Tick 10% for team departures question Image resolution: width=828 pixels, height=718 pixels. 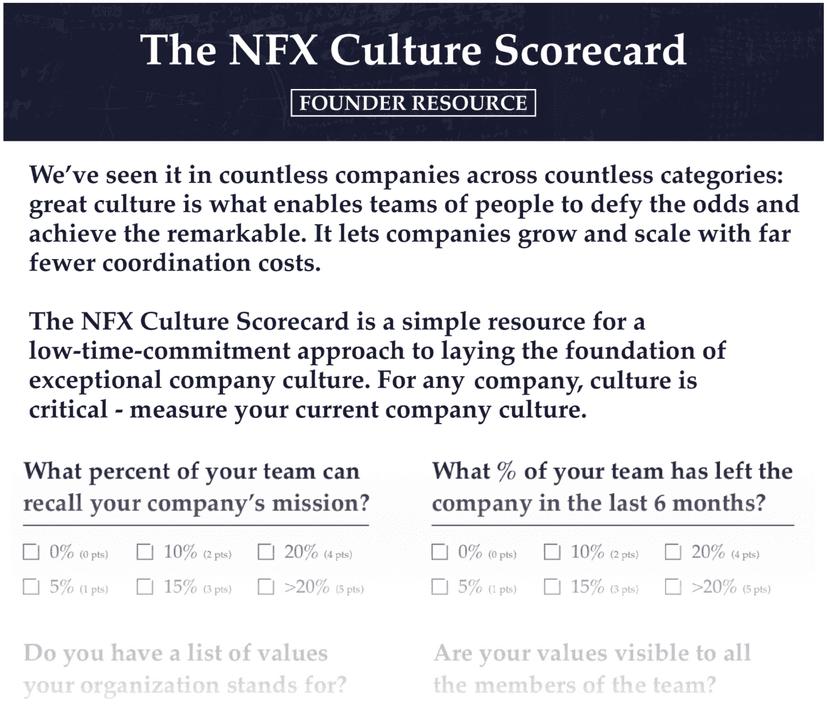coord(552,552)
